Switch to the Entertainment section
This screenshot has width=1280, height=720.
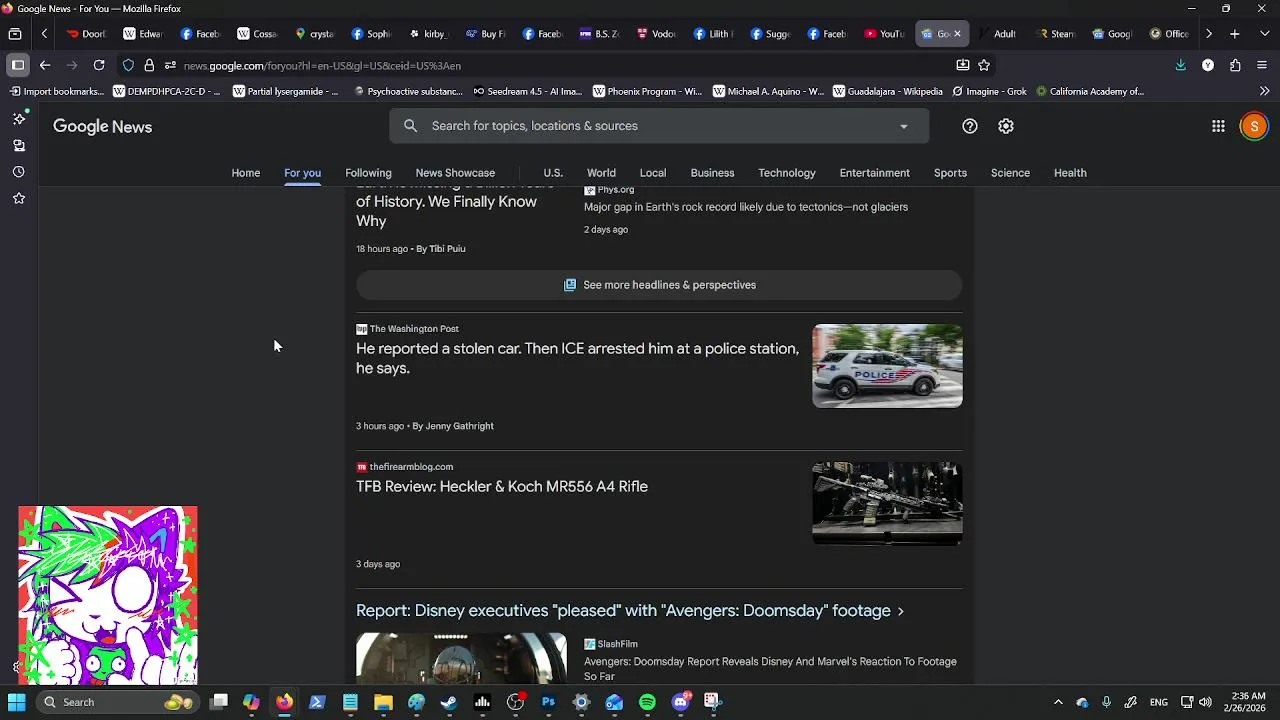875,173
